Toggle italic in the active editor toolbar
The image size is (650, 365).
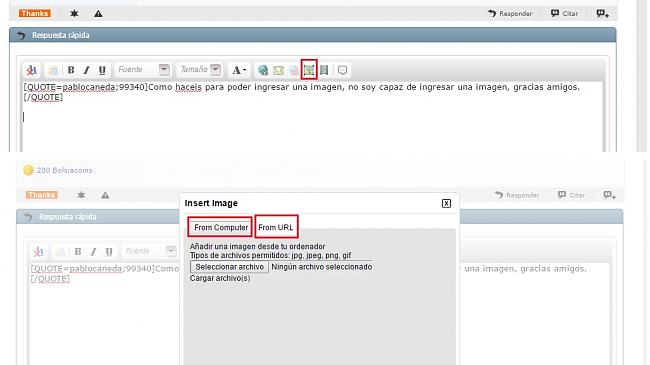pyautogui.click(x=86, y=70)
